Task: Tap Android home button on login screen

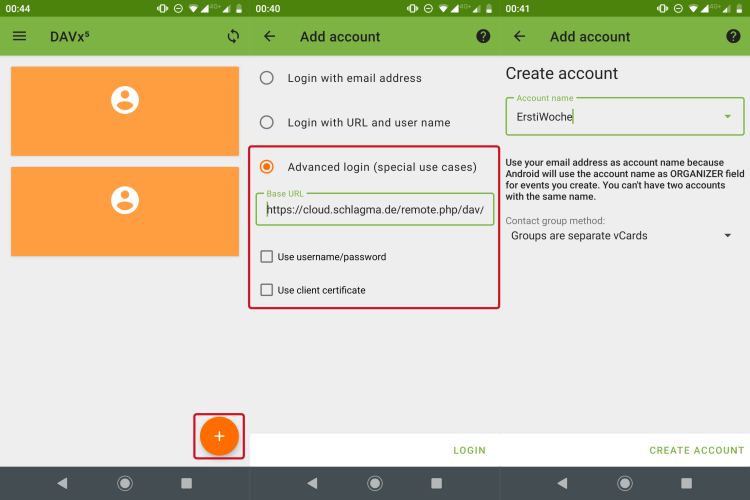Action: pos(375,483)
